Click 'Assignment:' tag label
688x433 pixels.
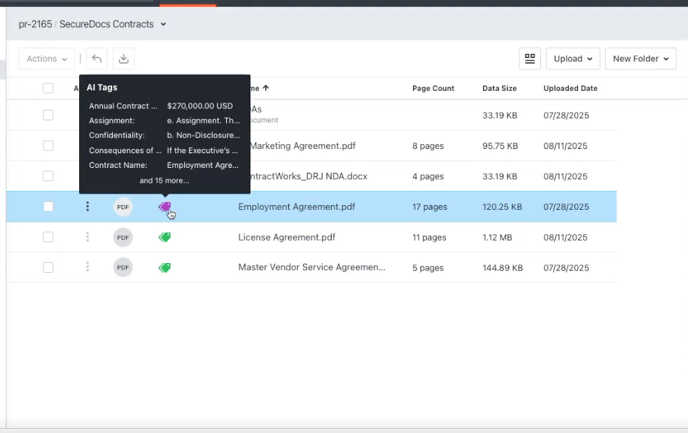111,120
